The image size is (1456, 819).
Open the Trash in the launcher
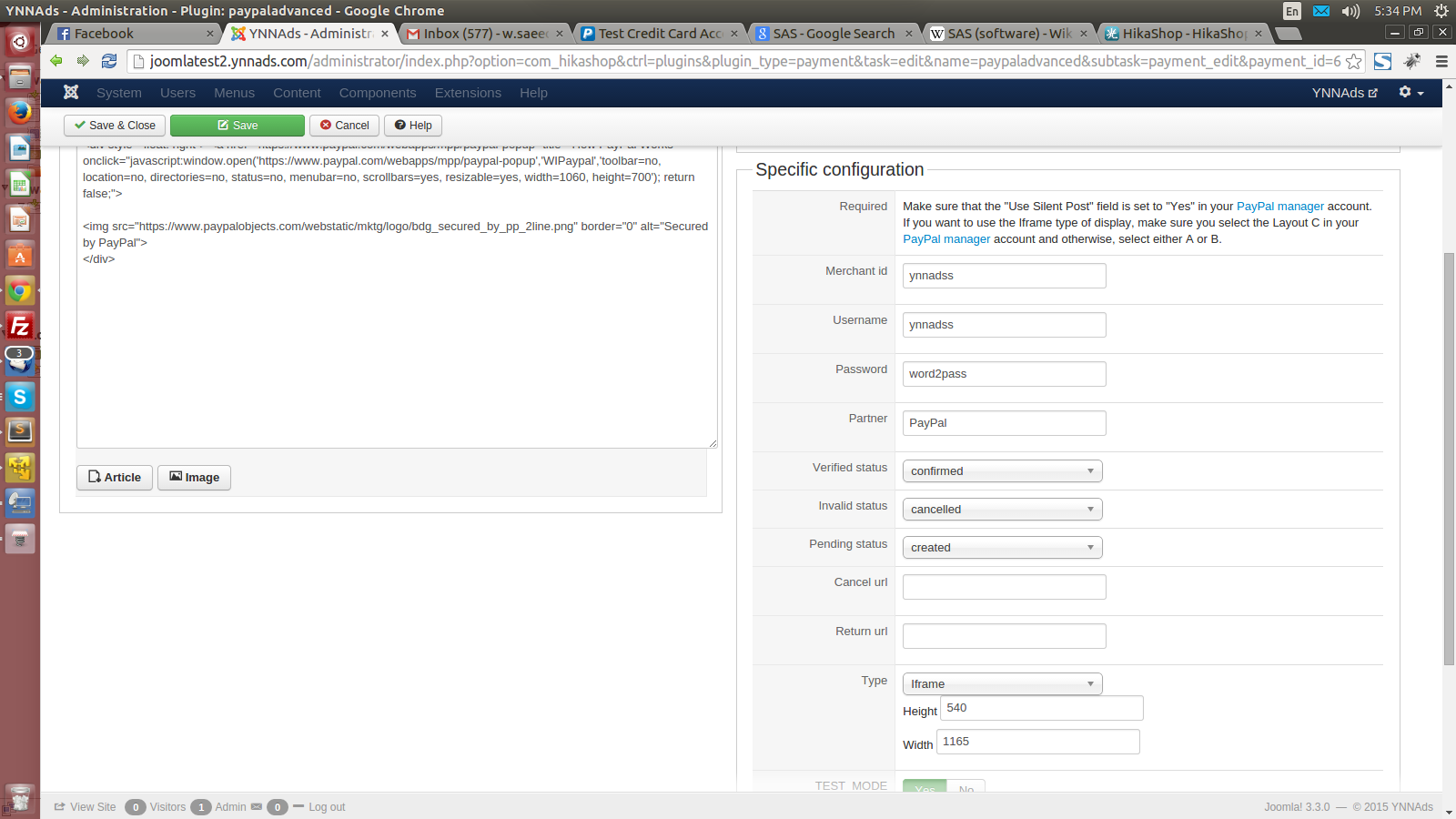pos(20,799)
